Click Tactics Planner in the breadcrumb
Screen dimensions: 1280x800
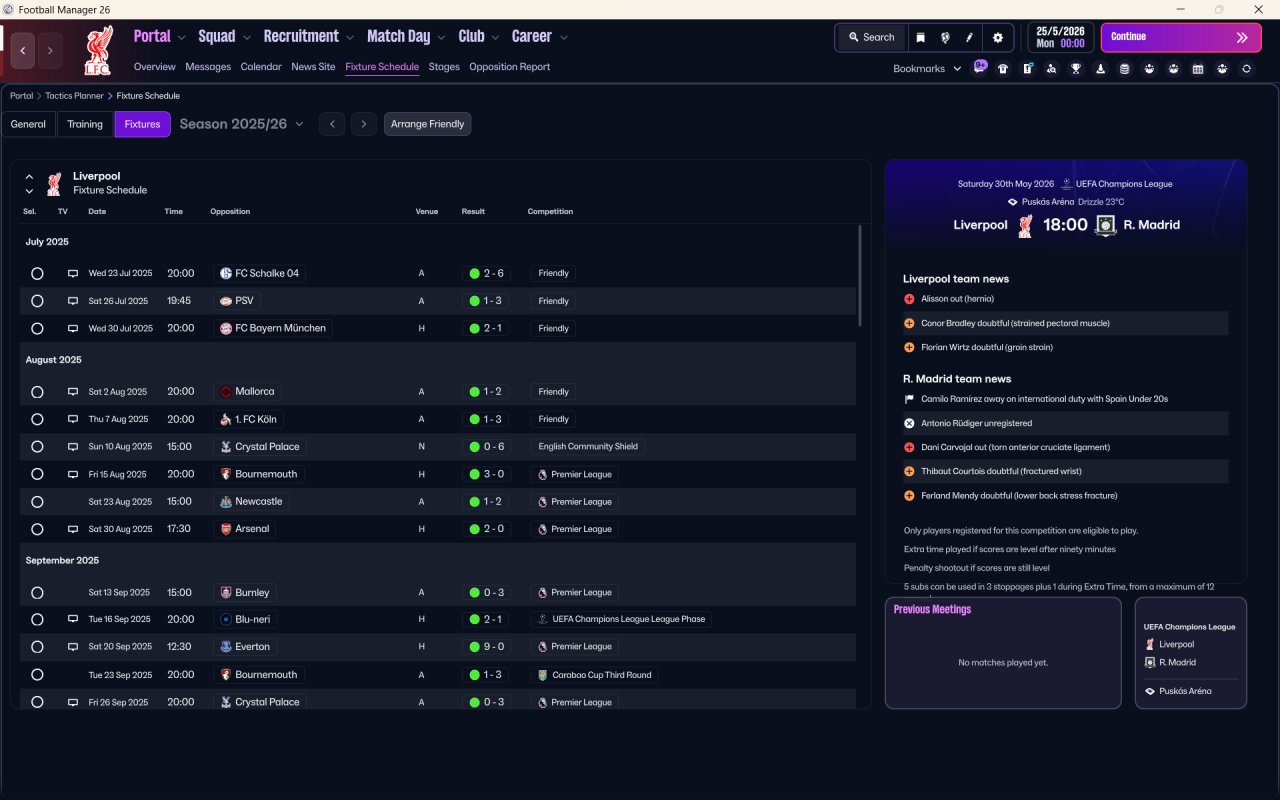click(74, 96)
